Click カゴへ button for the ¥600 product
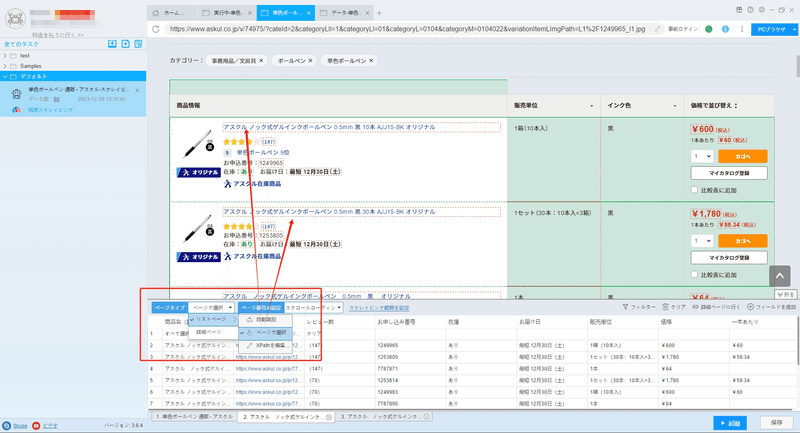 pyautogui.click(x=742, y=156)
